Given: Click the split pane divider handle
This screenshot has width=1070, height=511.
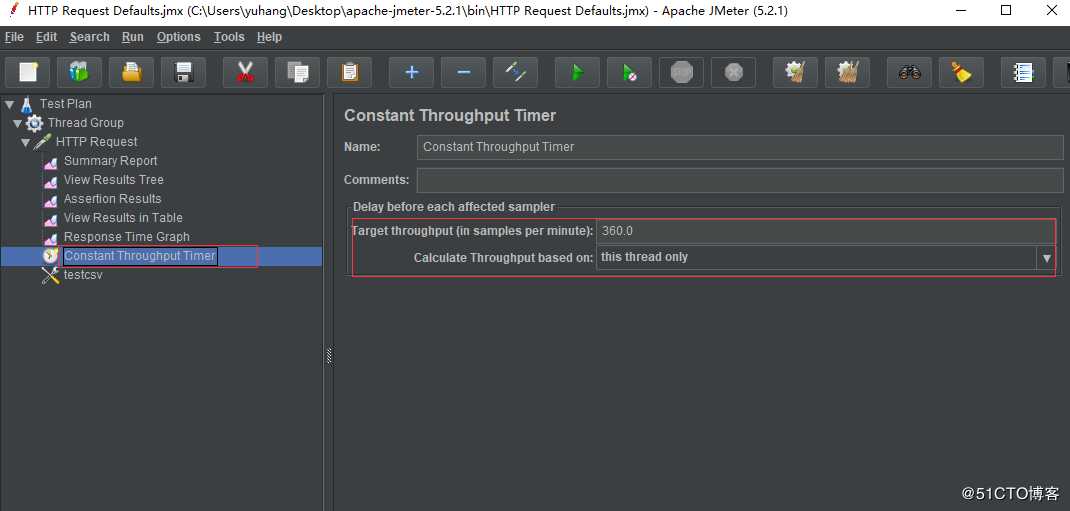Looking at the screenshot, I should coord(329,355).
